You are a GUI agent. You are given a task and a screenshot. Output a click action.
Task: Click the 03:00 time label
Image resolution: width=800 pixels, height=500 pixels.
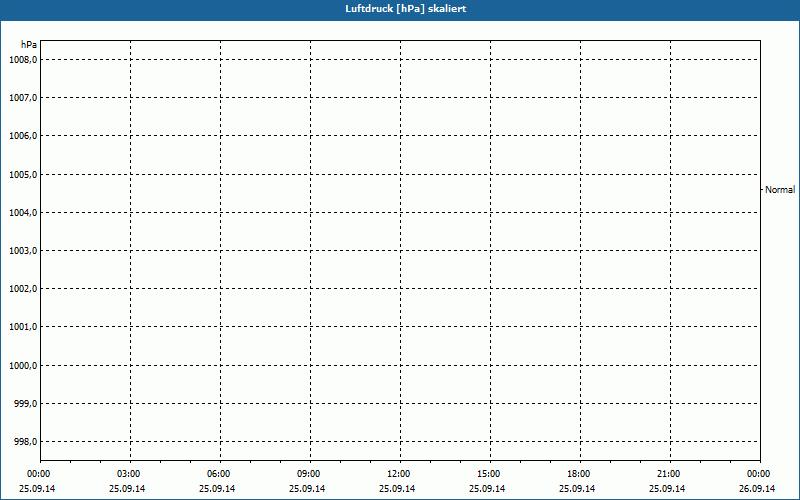click(129, 474)
